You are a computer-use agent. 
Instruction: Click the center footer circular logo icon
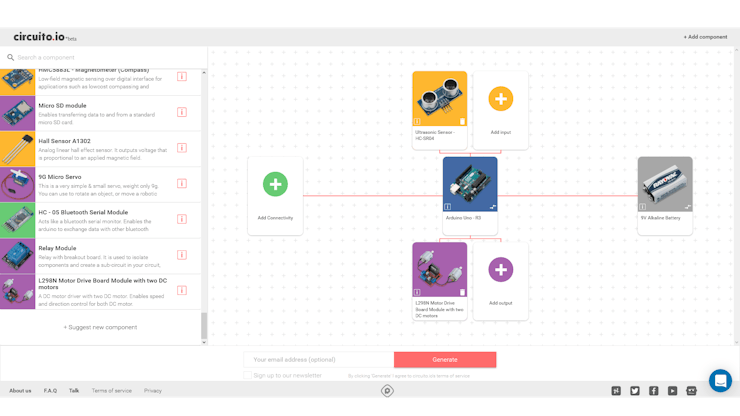tap(387, 391)
